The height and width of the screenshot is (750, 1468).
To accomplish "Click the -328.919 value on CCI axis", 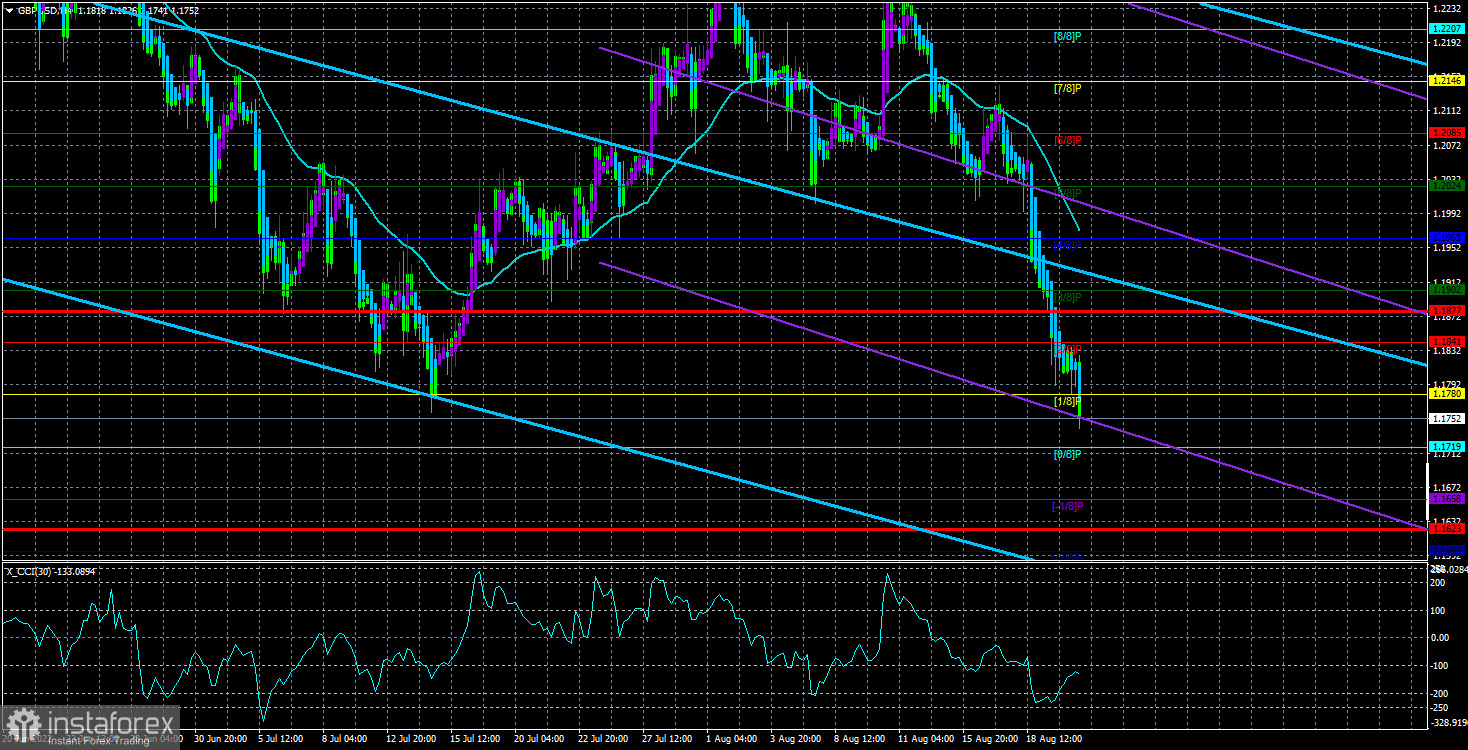I will (x=1448, y=721).
